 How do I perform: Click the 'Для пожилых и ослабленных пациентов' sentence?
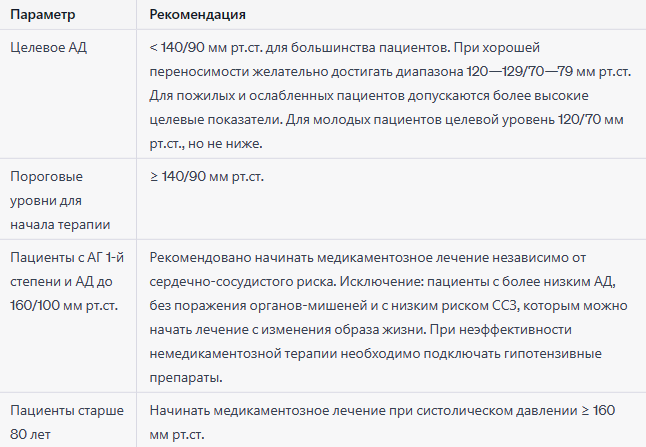pyautogui.click(x=277, y=96)
